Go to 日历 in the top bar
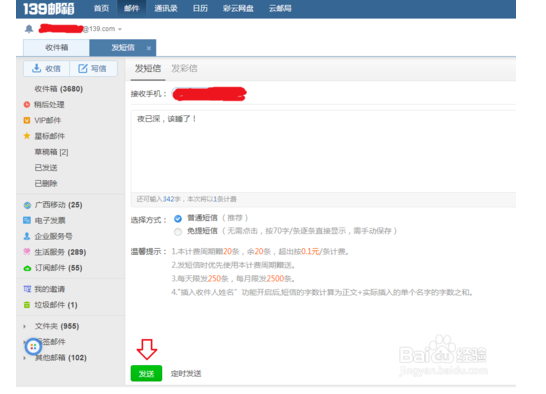 (200, 8)
